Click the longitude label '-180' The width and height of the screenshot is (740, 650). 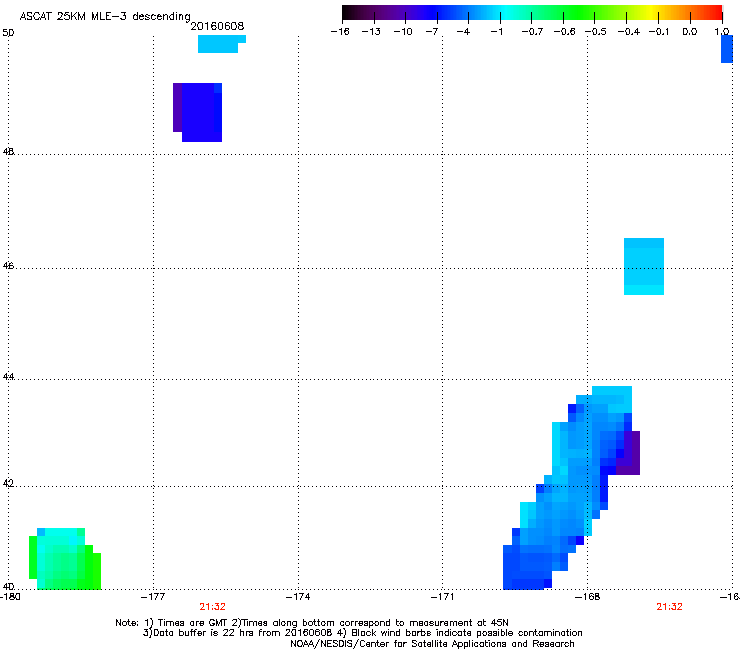click(x=10, y=597)
